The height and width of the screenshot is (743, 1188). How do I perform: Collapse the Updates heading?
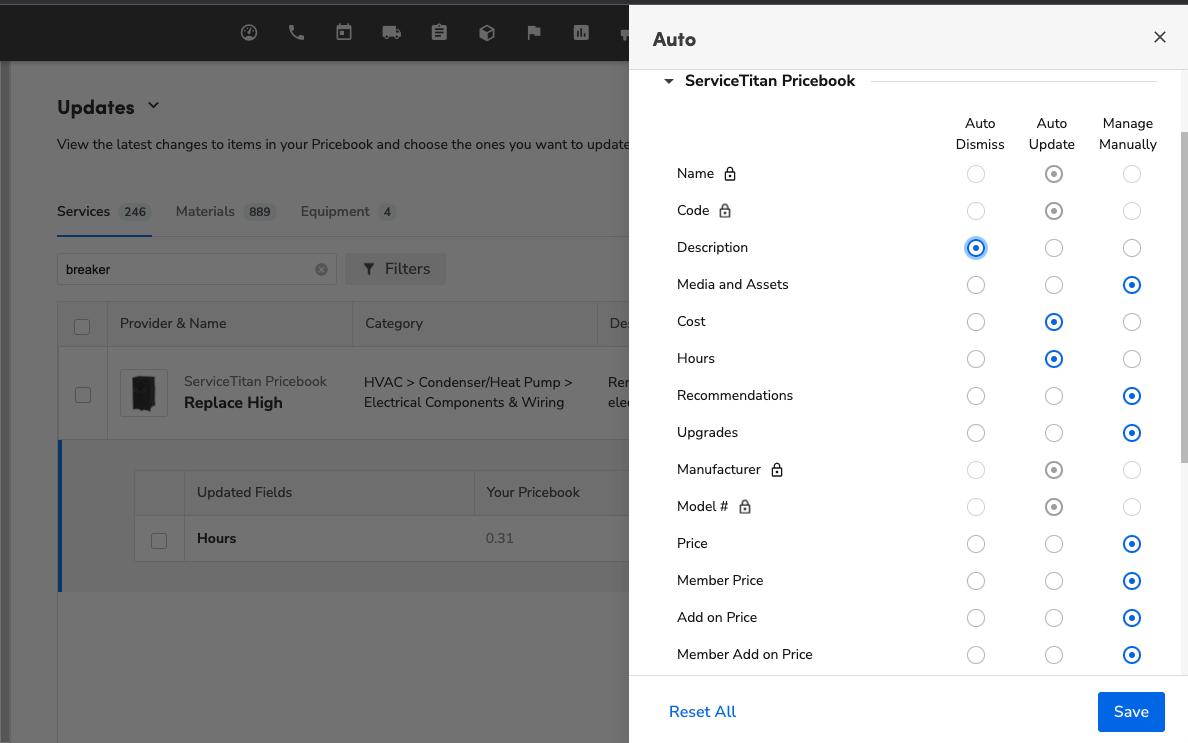pyautogui.click(x=153, y=105)
